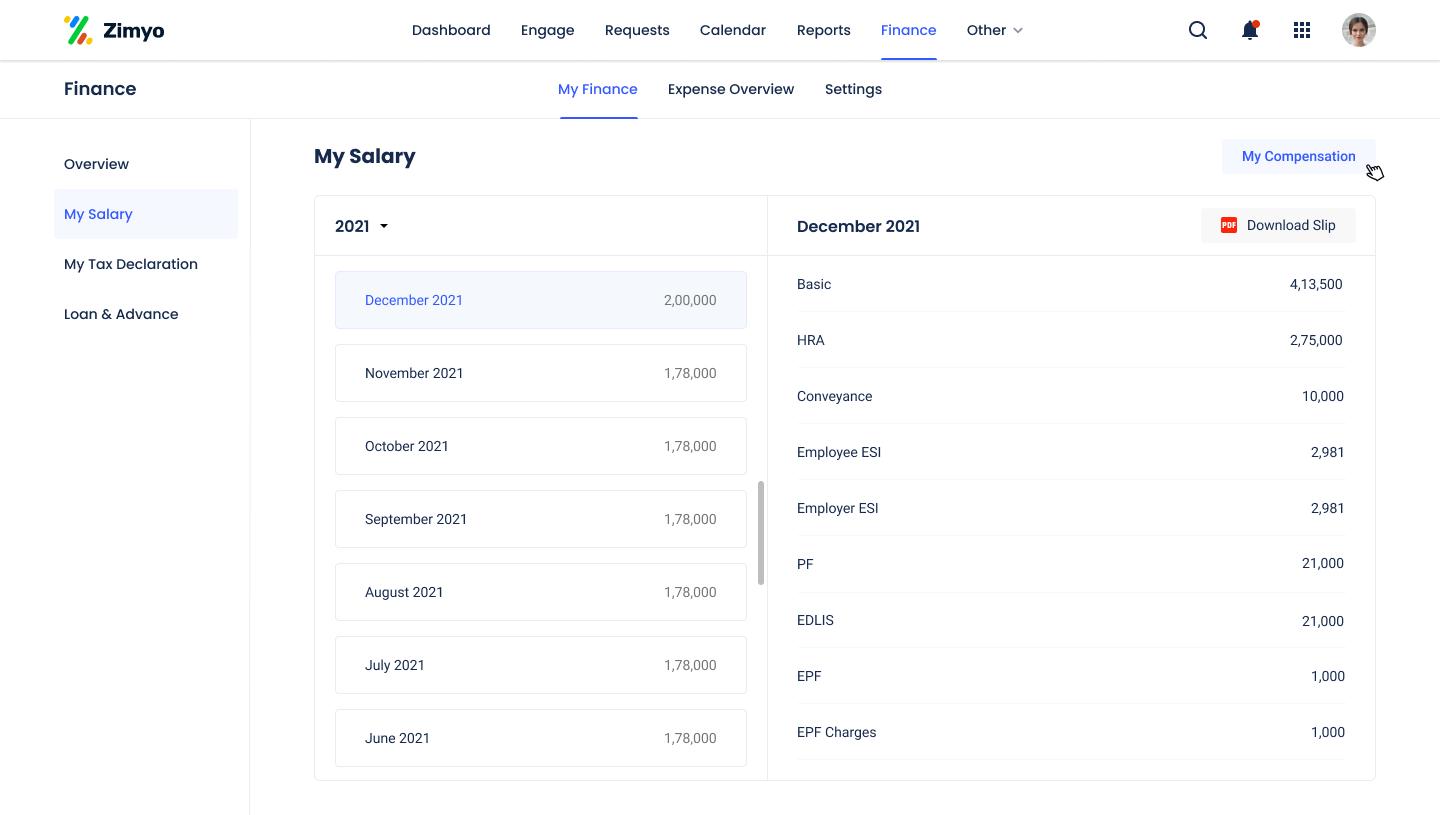Open the Dashboard menu item

click(x=451, y=30)
